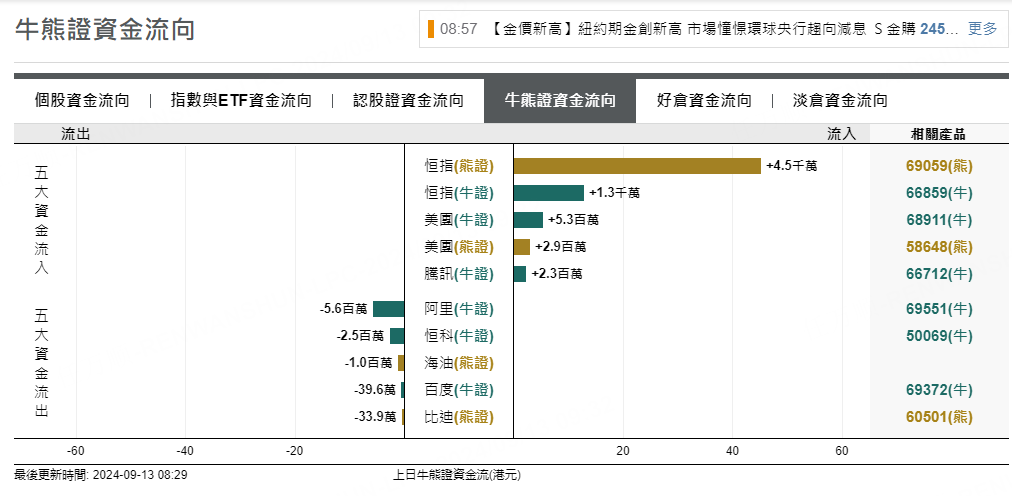Click the +5.3百萬 value label
This screenshot has width=1012, height=496.
pyautogui.click(x=573, y=221)
